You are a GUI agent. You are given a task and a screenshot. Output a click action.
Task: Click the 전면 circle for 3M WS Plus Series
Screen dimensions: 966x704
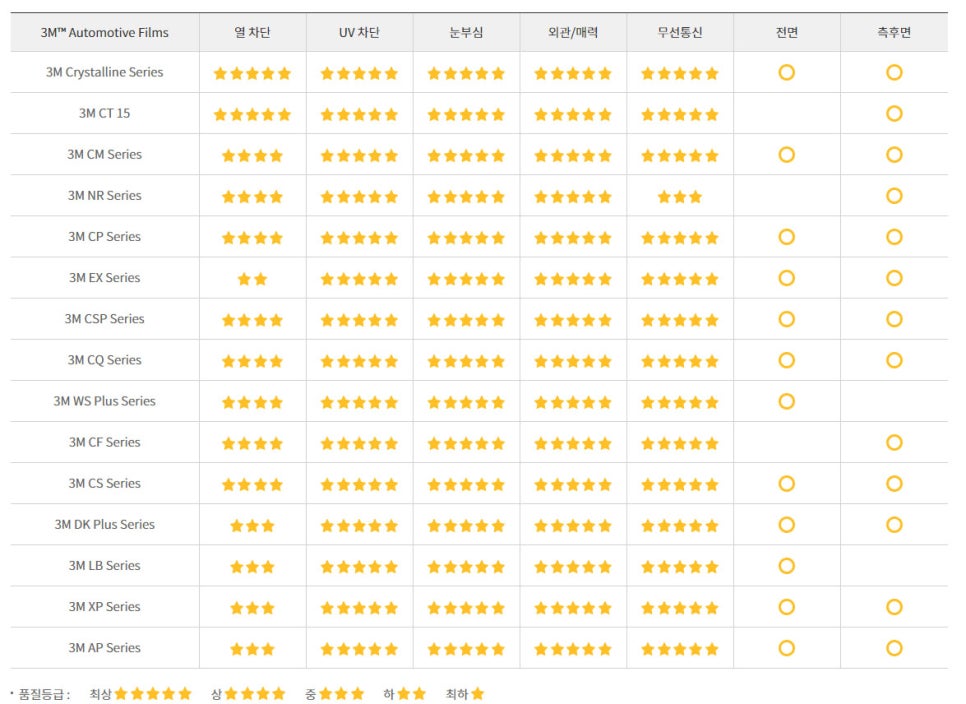point(786,401)
